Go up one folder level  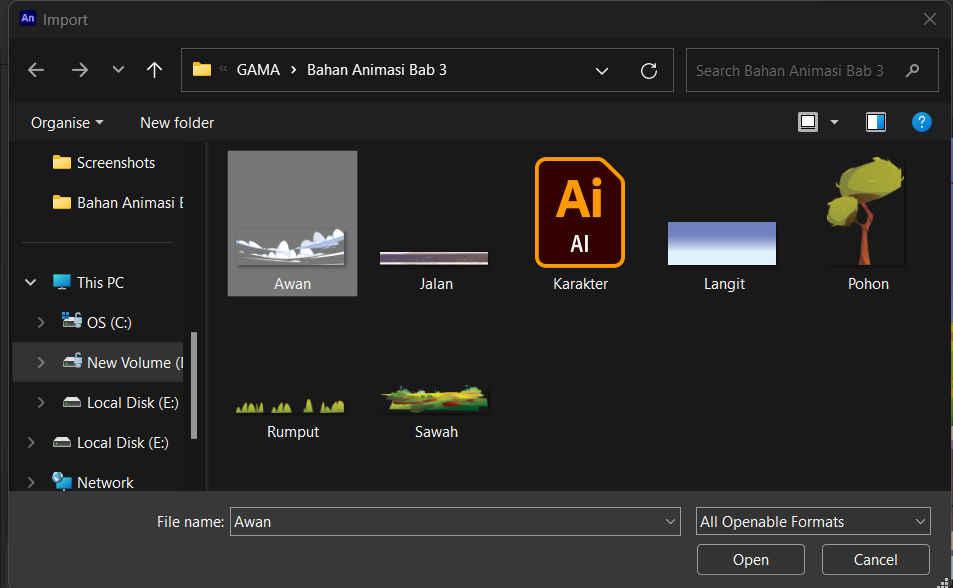coord(154,70)
